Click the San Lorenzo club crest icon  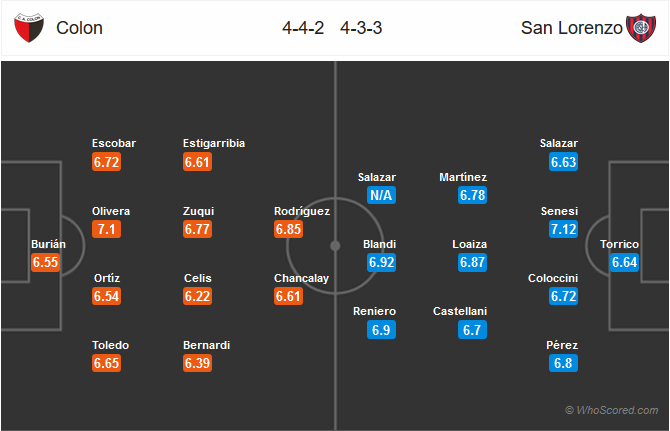pyautogui.click(x=641, y=28)
